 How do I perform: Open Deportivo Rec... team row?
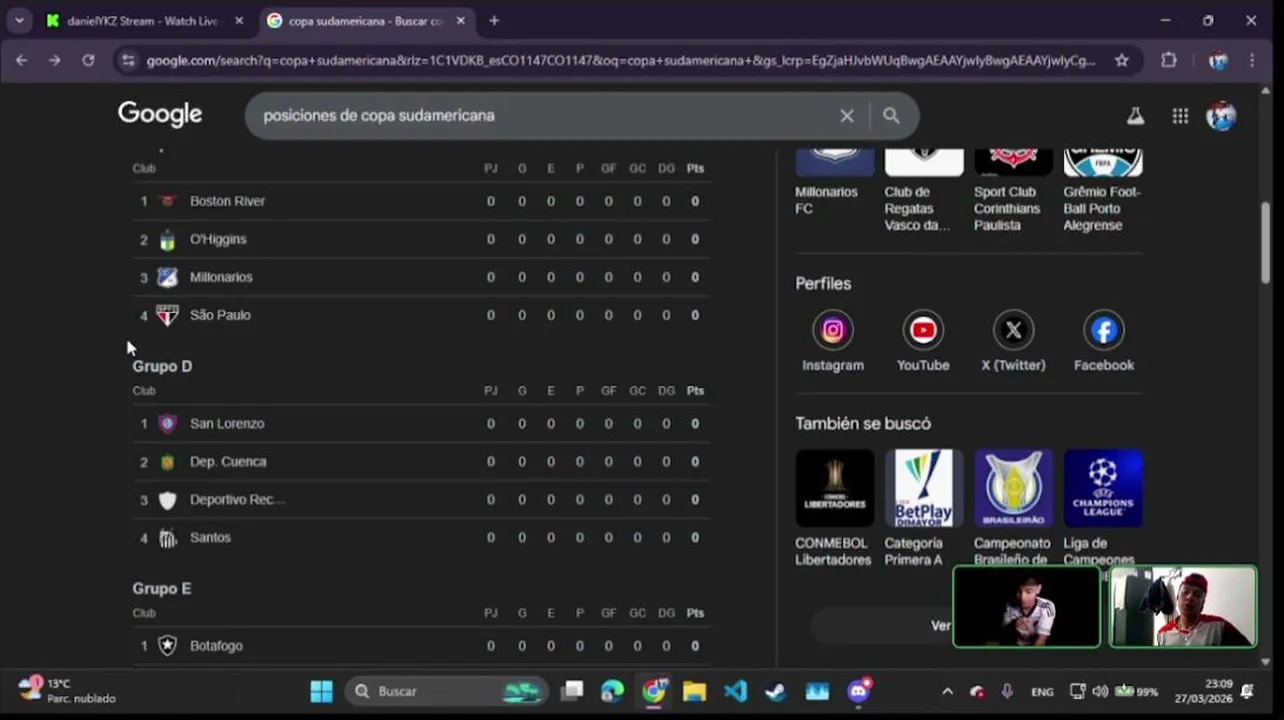[420, 499]
